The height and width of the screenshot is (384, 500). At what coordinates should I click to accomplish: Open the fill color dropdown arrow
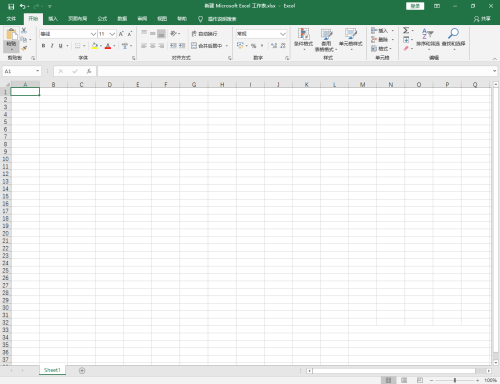coord(101,46)
